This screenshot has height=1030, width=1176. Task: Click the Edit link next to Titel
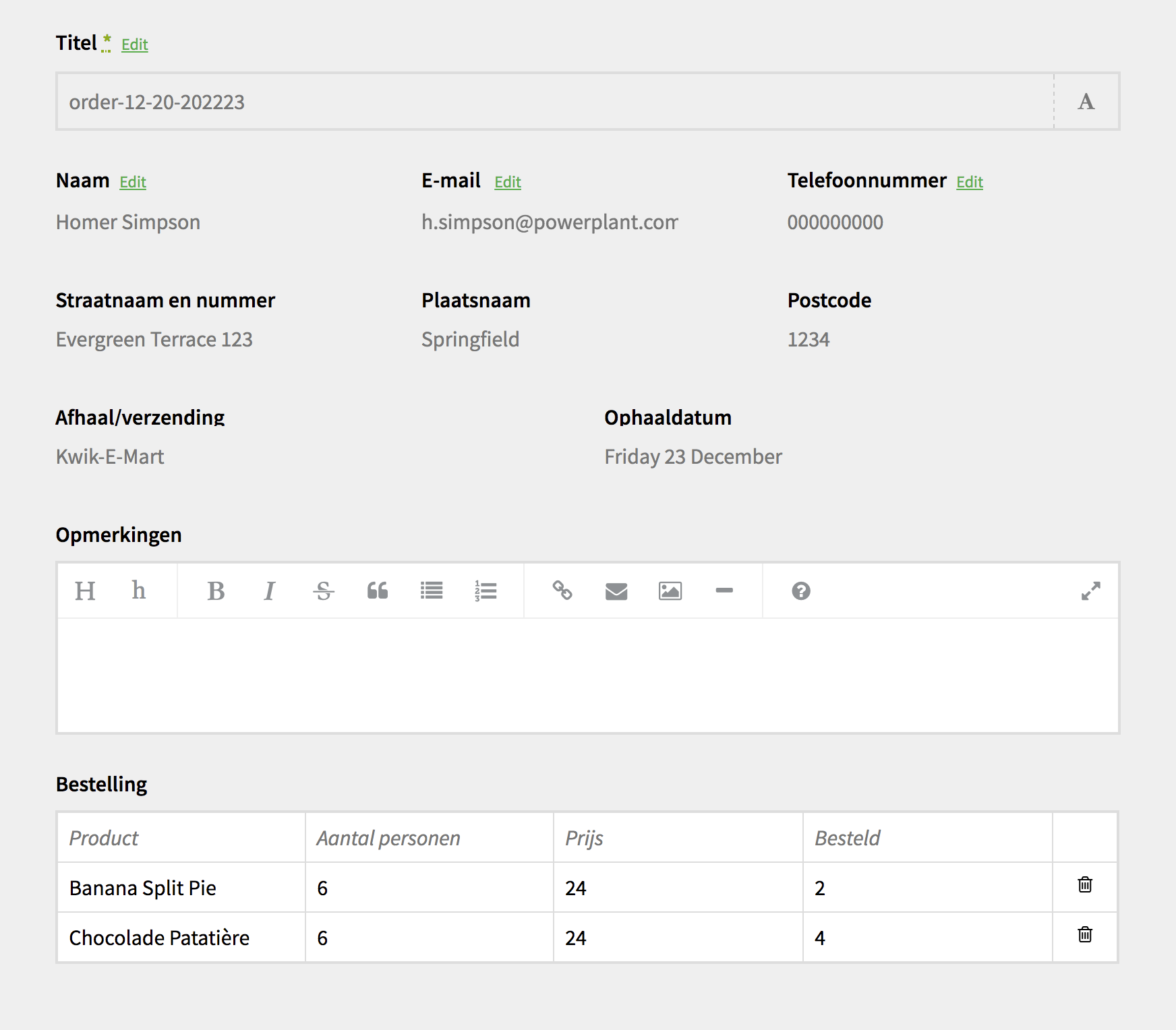coord(135,45)
